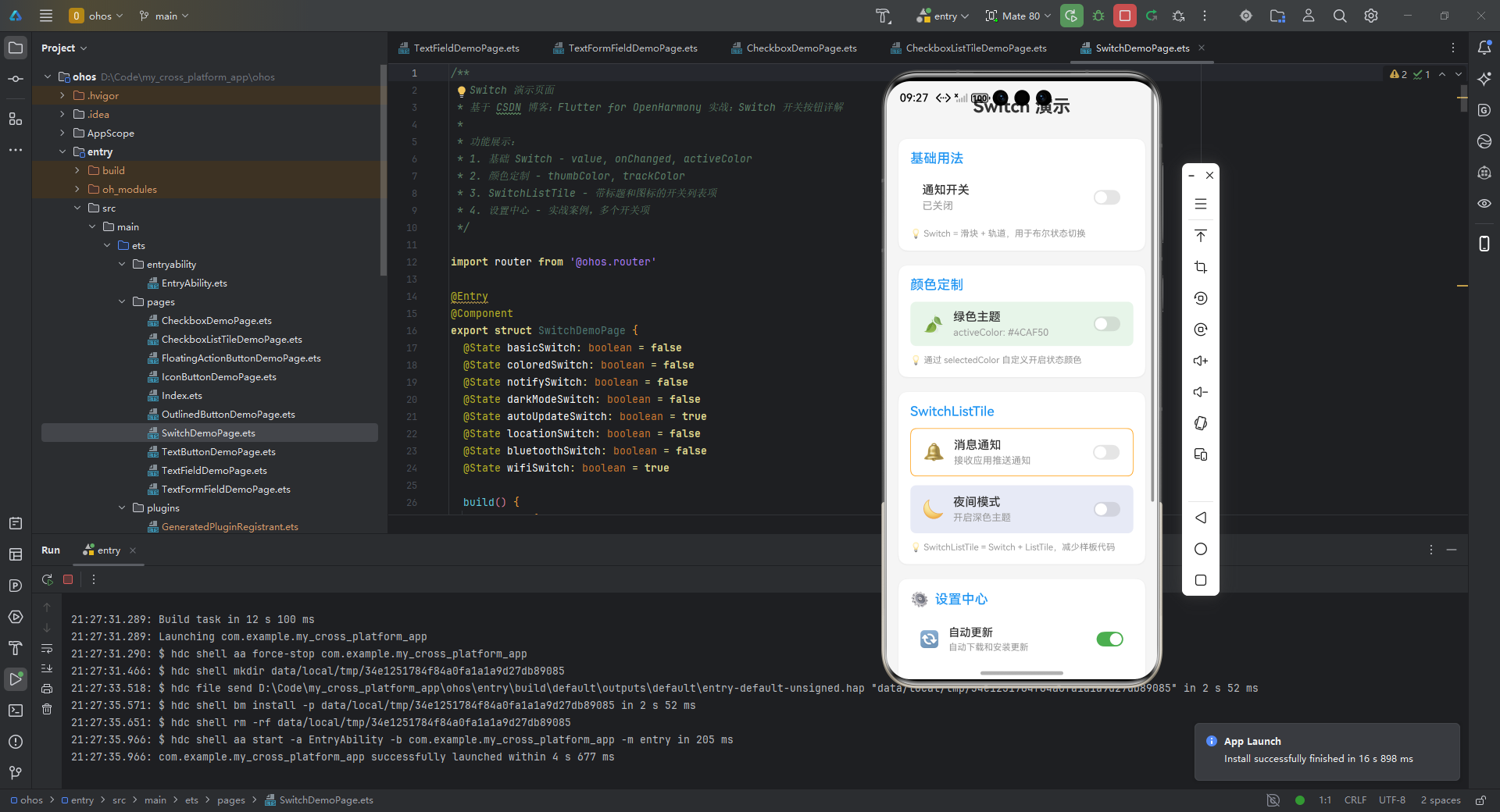Open the Commit tool window icon
Viewport: 1500px width, 812px height.
[16, 79]
